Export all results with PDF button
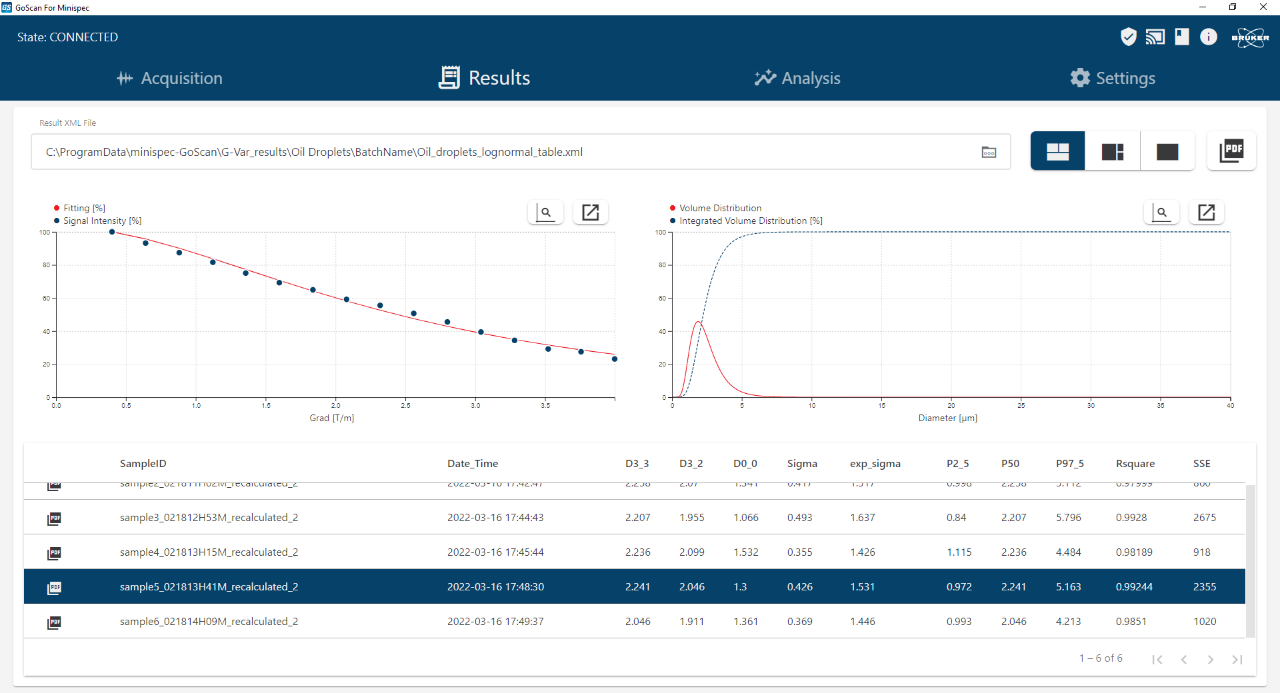 [1231, 151]
